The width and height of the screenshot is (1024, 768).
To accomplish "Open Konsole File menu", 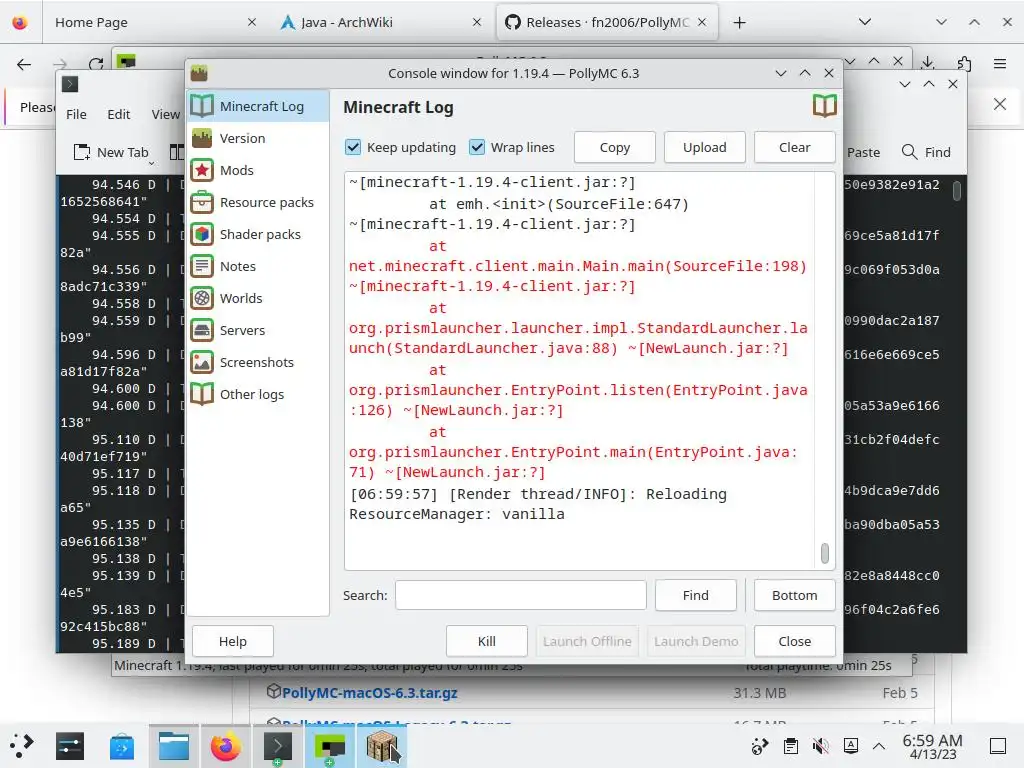I will click(76, 114).
